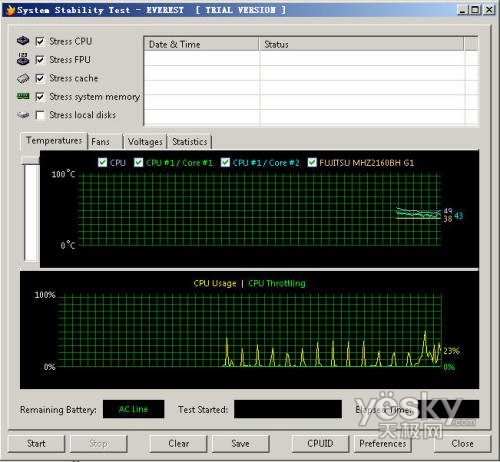500x462 pixels.
Task: Click the Status column header
Action: pos(361,44)
